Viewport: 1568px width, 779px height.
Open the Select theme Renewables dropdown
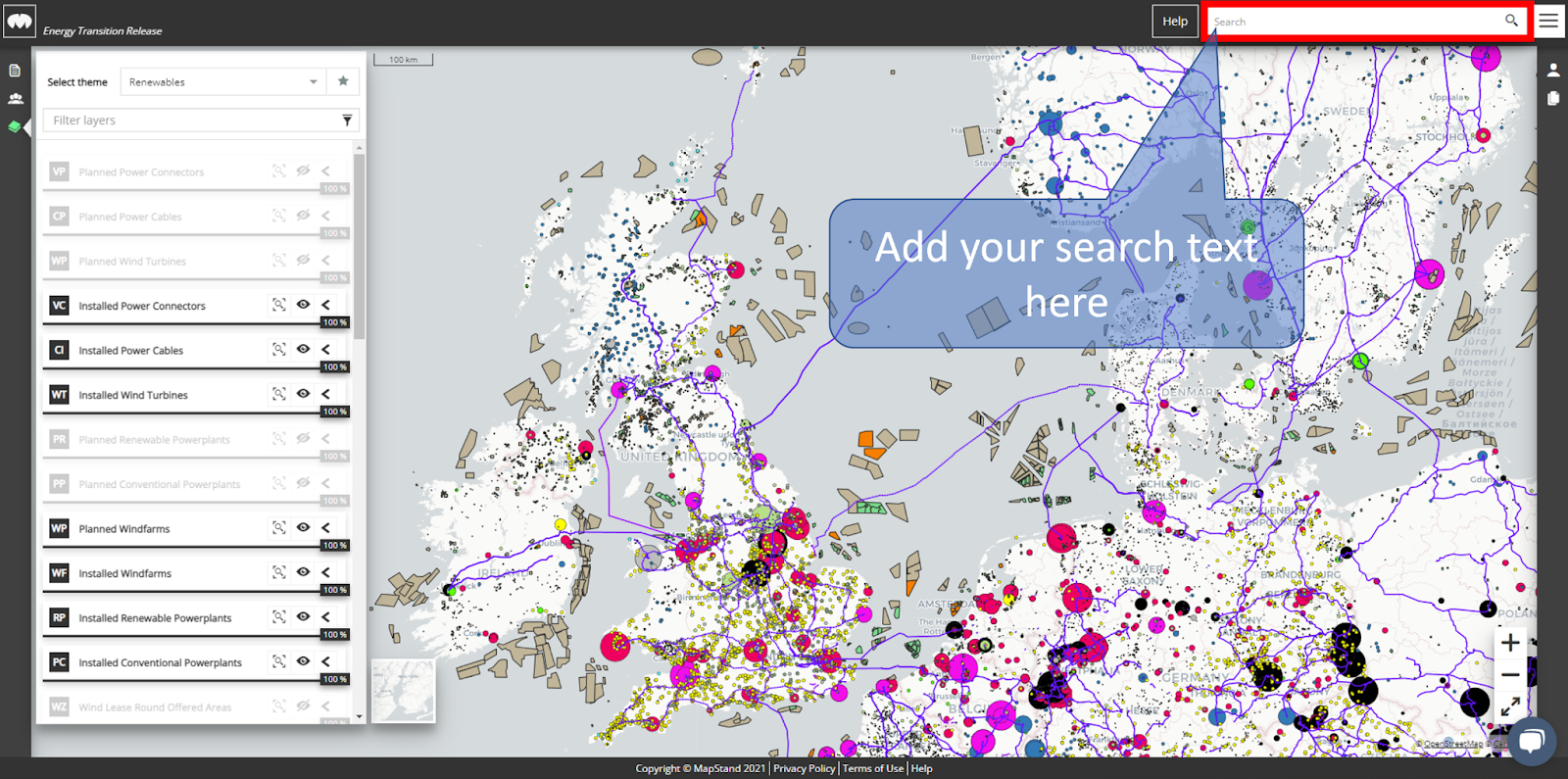coord(223,82)
